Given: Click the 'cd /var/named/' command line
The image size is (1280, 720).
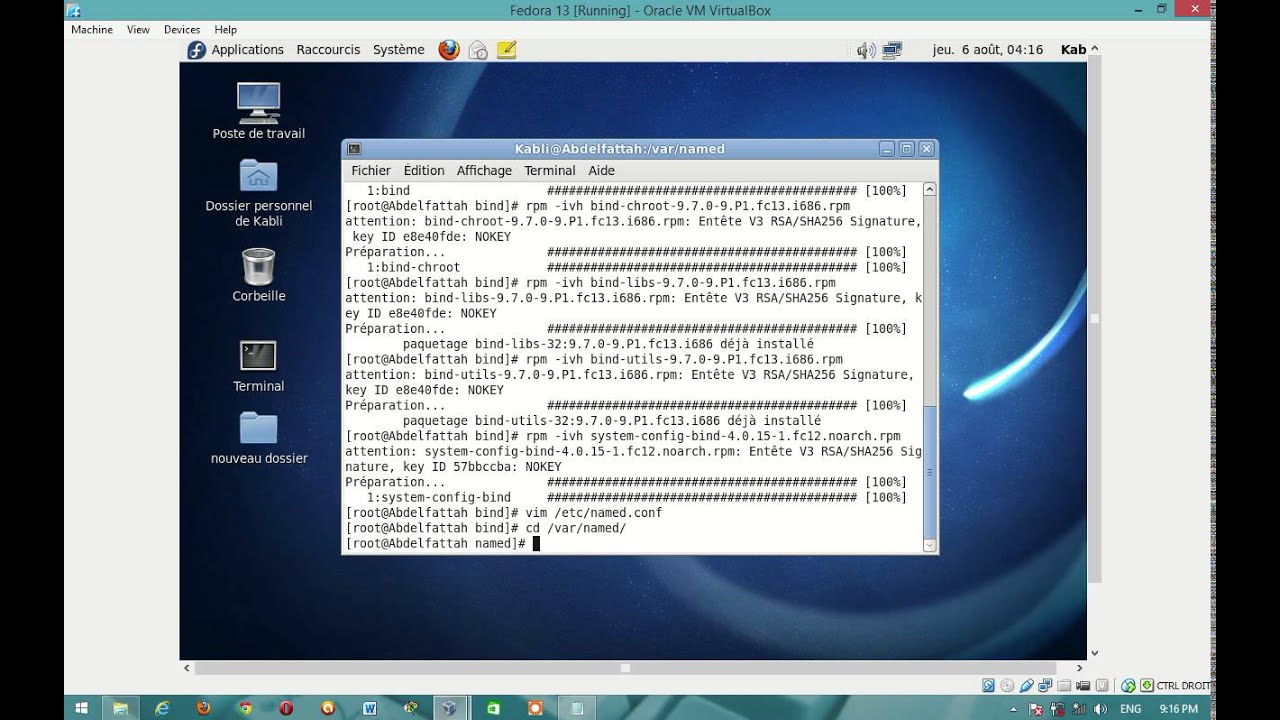Looking at the screenshot, I should pyautogui.click(x=486, y=528).
